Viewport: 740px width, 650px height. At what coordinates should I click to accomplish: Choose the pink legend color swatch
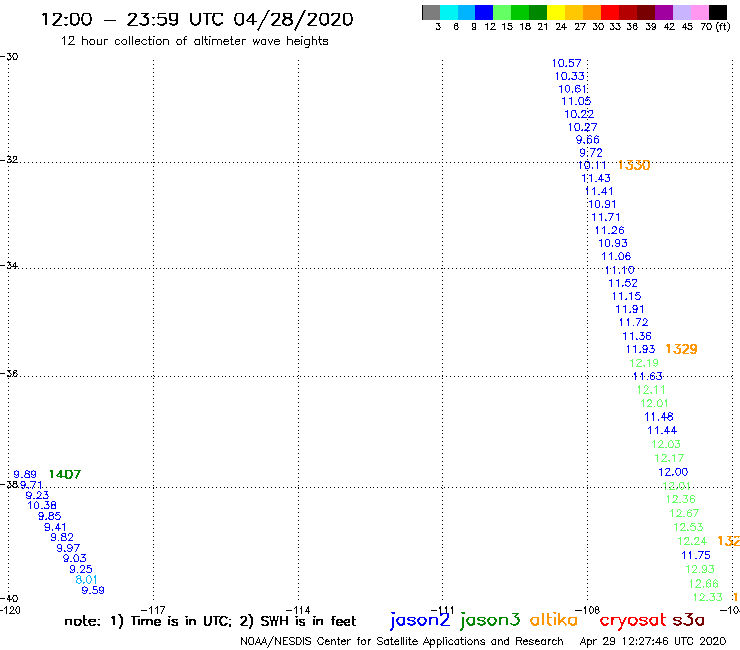[700, 12]
